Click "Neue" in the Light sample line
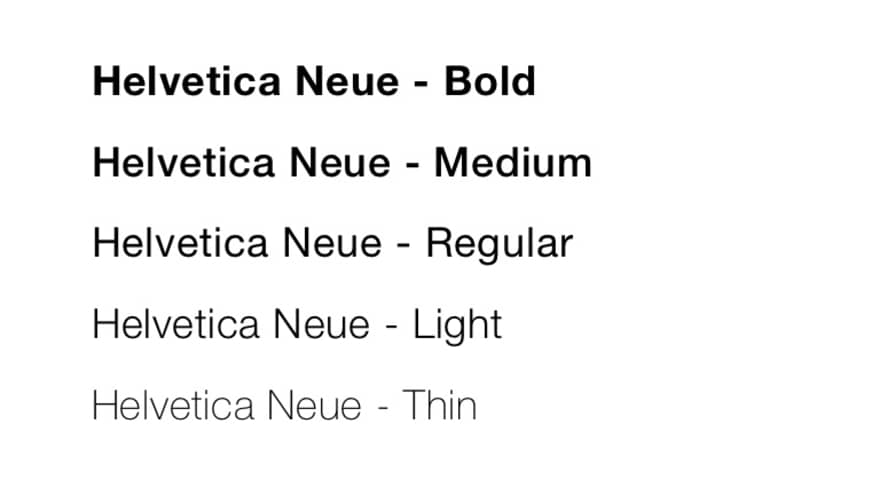The width and height of the screenshot is (880, 495). 322,324
